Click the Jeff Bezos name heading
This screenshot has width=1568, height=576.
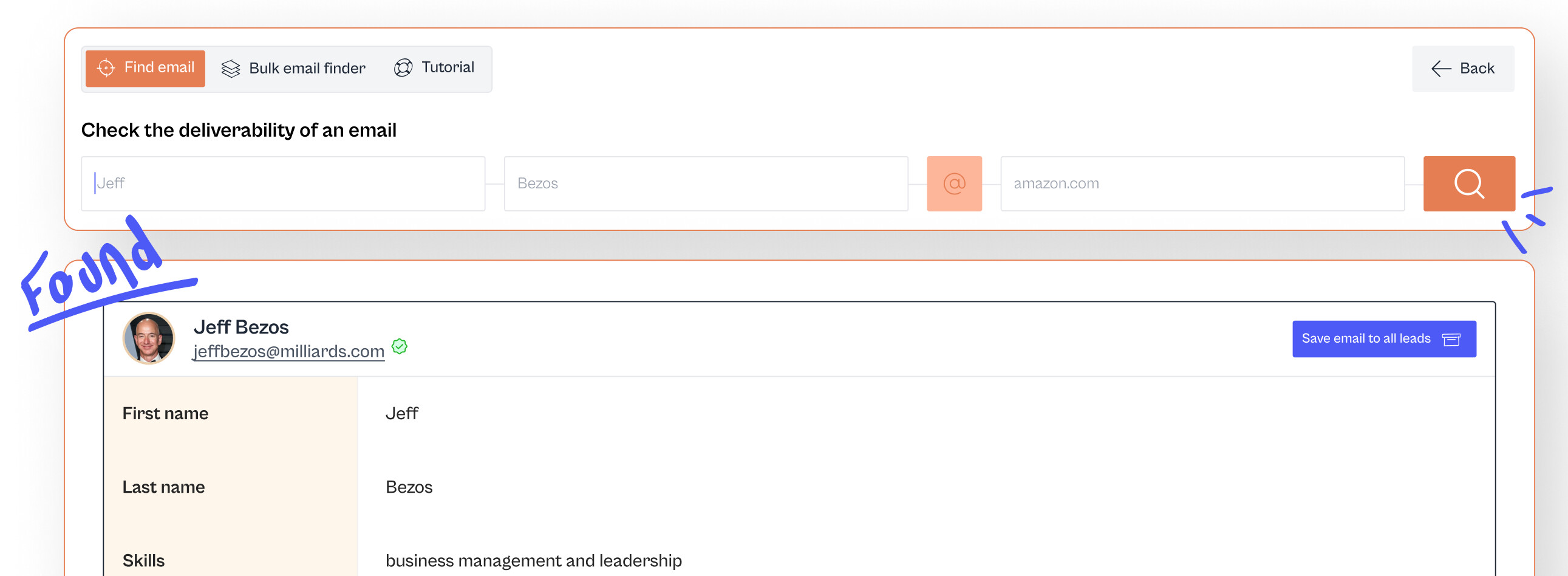[241, 327]
